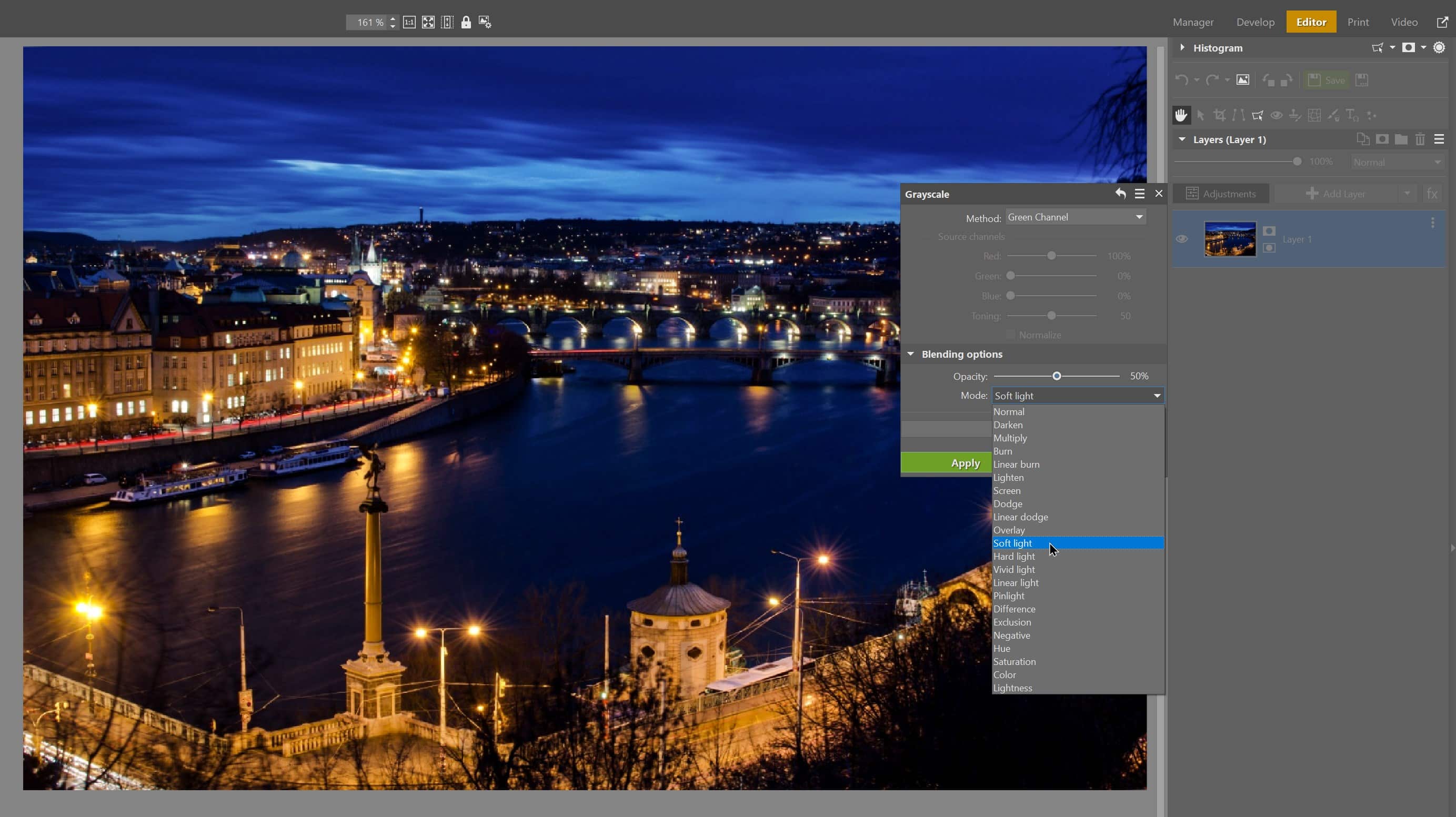The height and width of the screenshot is (817, 1456).
Task: Select the align lines tool
Action: click(1238, 115)
